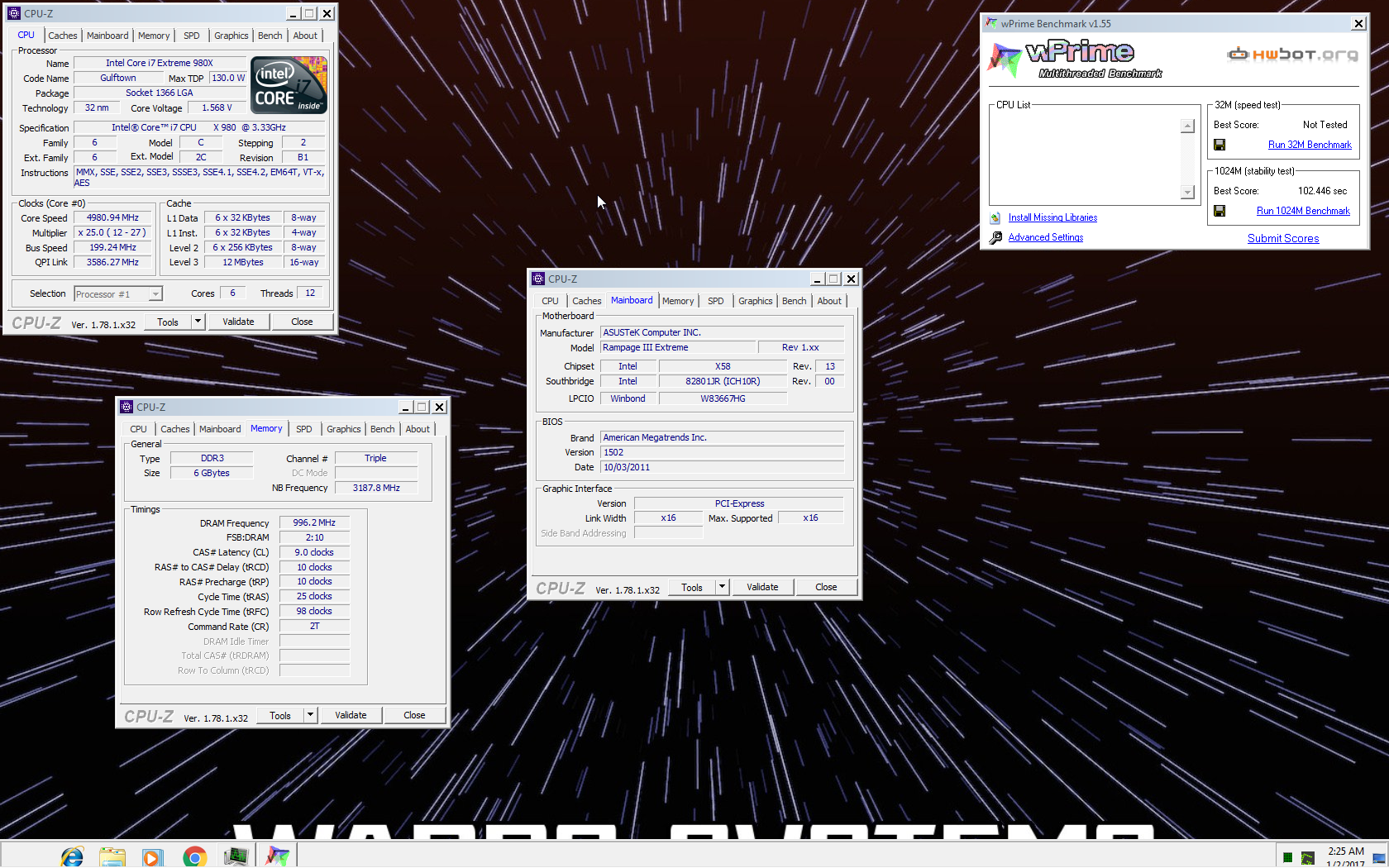This screenshot has width=1389, height=868.
Task: Open the Submit Scores link
Action: pyautogui.click(x=1283, y=238)
